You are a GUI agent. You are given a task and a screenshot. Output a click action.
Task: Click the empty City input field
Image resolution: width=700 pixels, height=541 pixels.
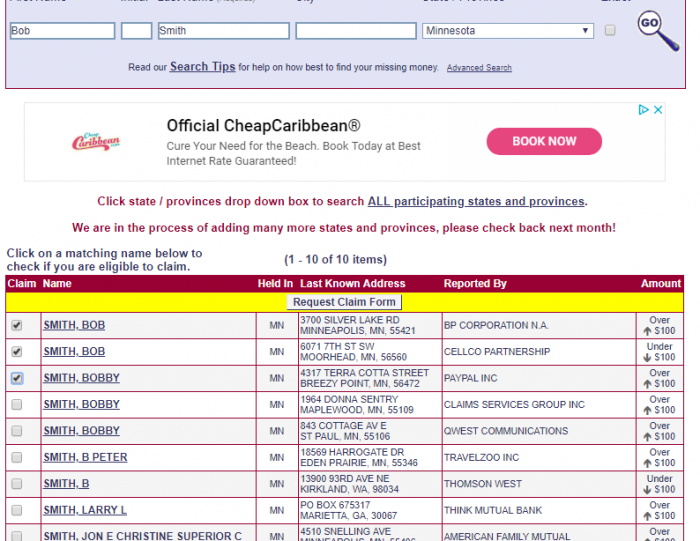[356, 31]
